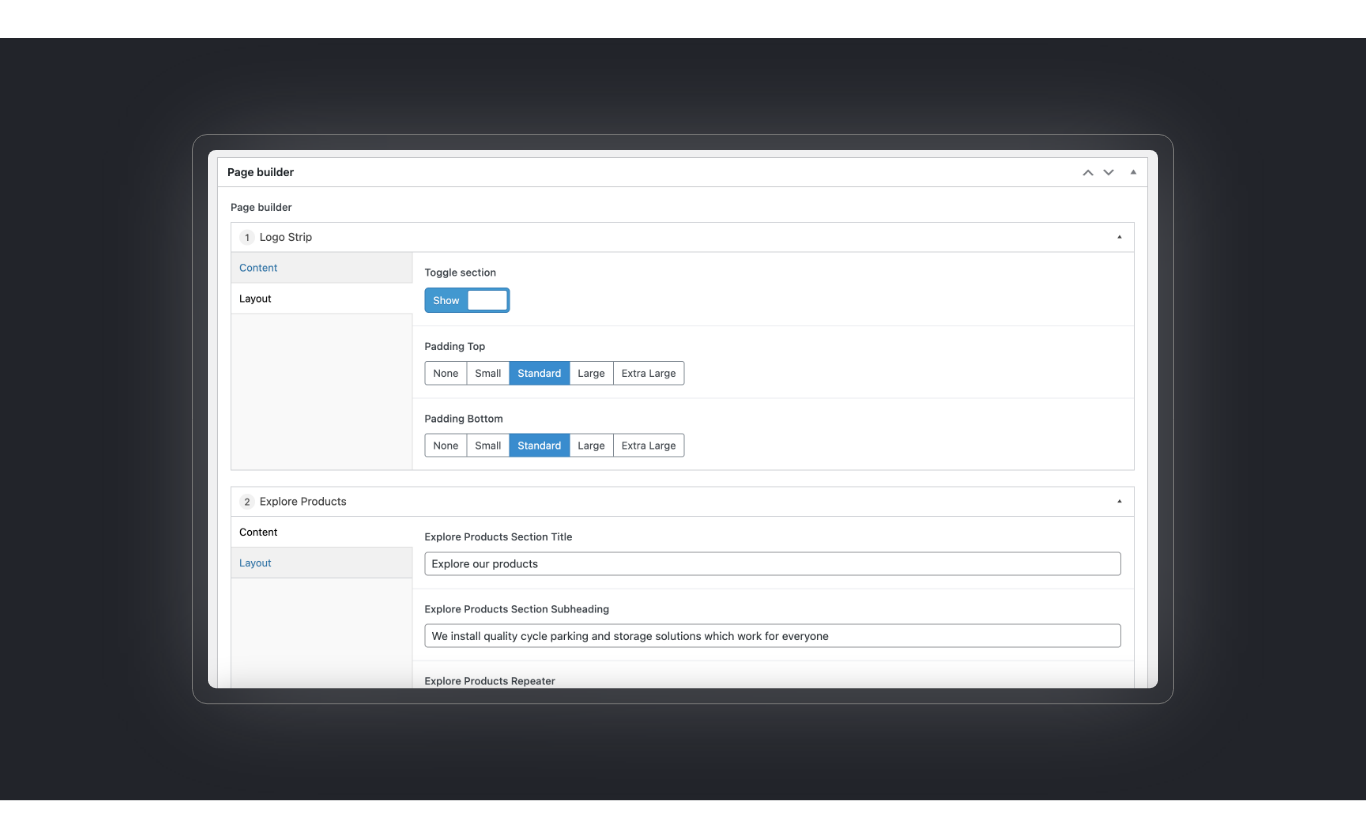Viewport: 1366px width, 839px height.
Task: Click the Explore Products Section Subheading label
Action: 517,609
